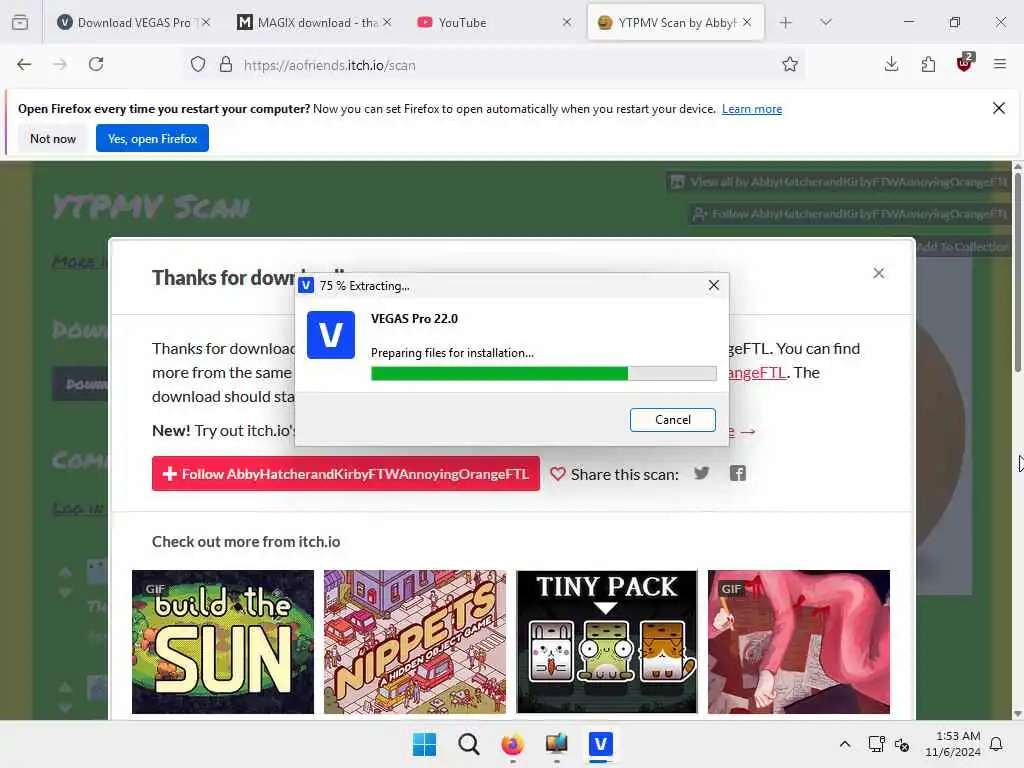
Task: Open the Firefox downloads panel
Action: (891, 64)
